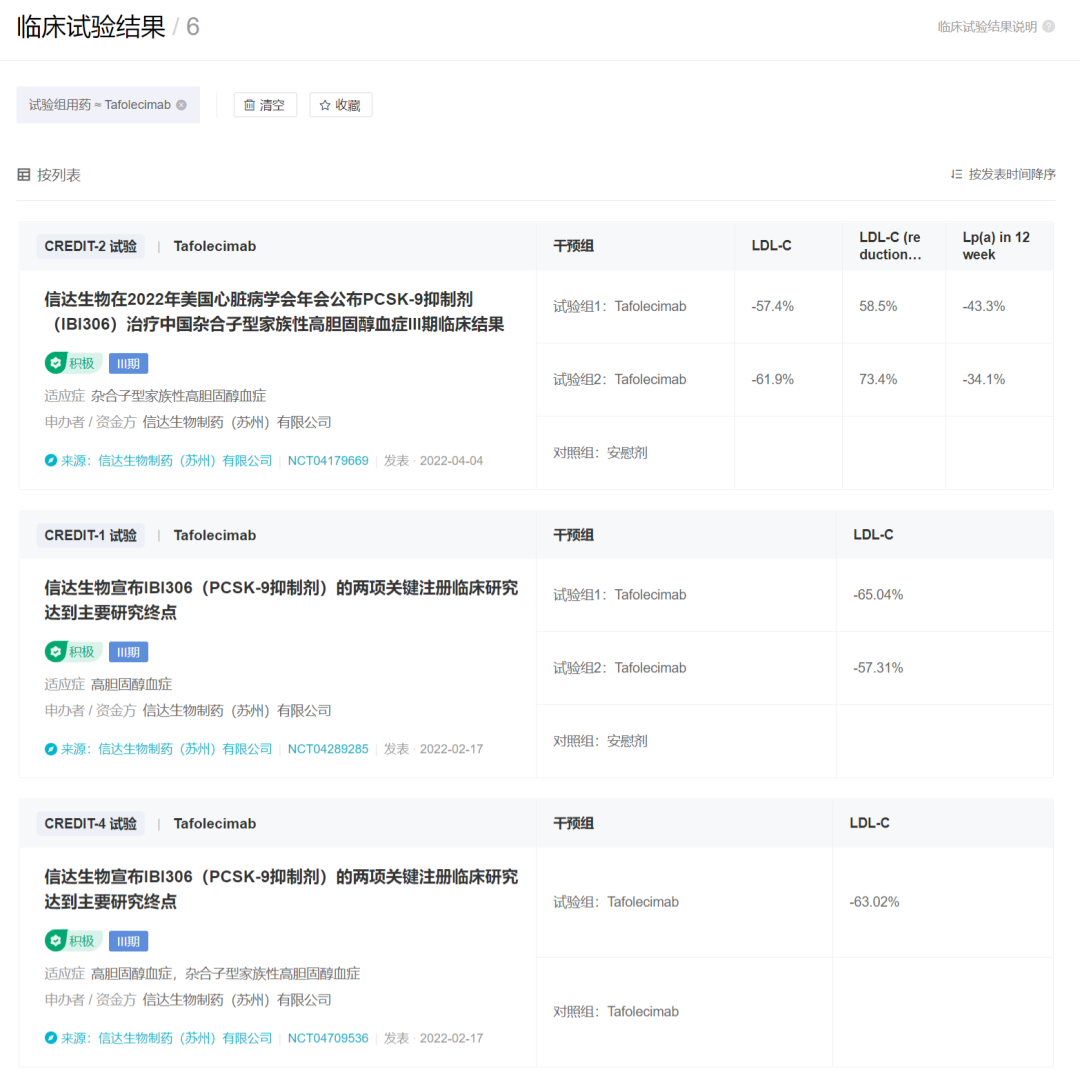This screenshot has width=1080, height=1078.
Task: Click the 积极 shield badge on CREDIT-2
Action: [73, 363]
